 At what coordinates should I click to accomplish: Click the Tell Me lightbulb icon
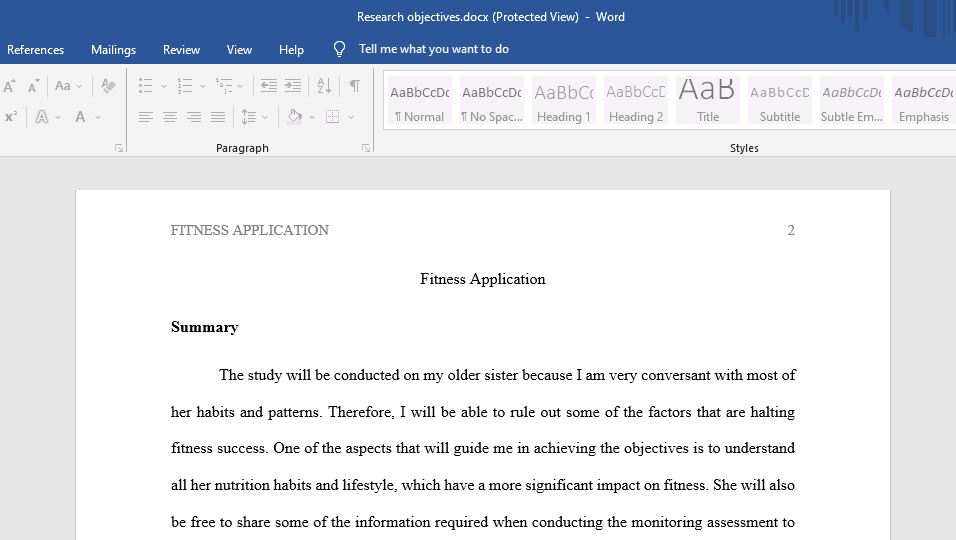pos(340,49)
